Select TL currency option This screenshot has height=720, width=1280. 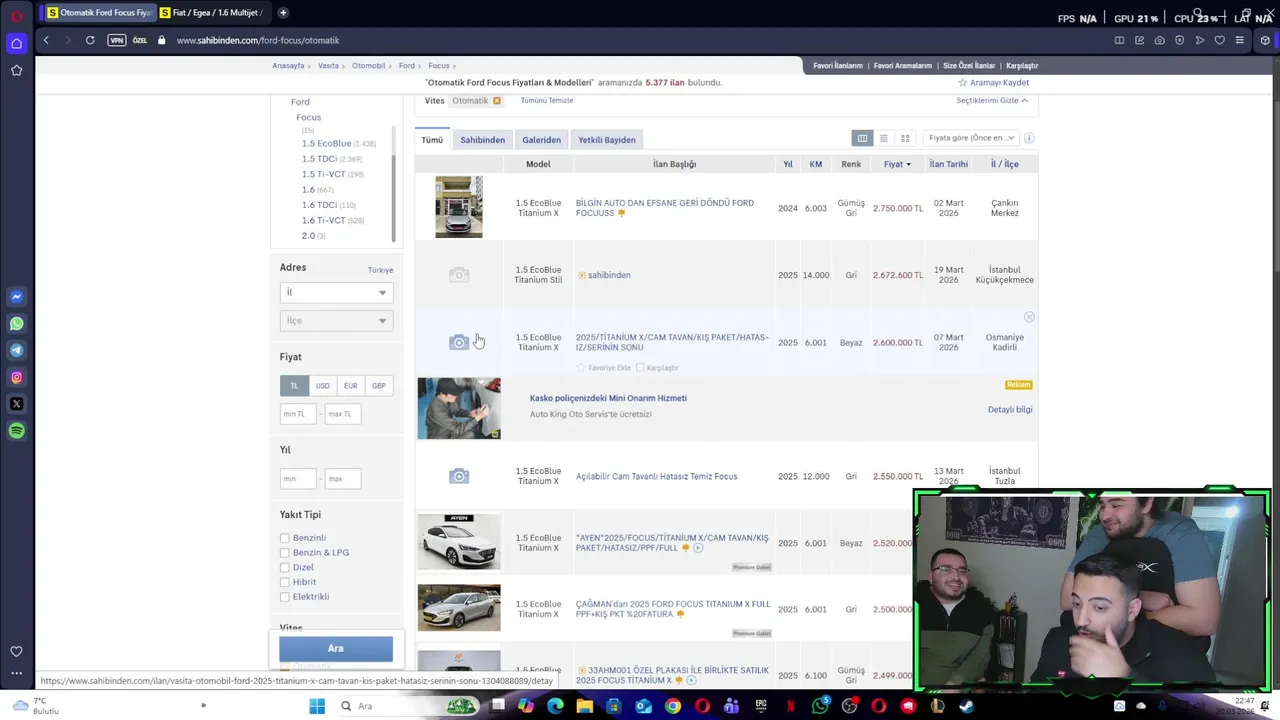click(294, 386)
